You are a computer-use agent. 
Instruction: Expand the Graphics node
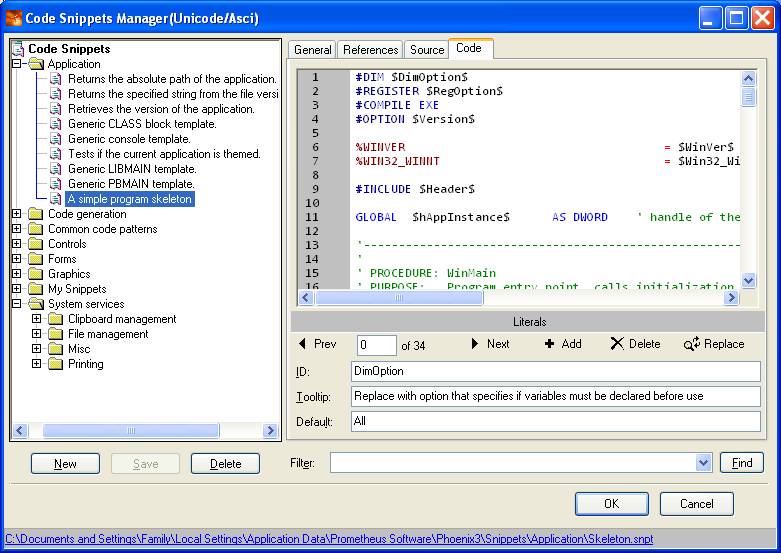(x=16, y=274)
